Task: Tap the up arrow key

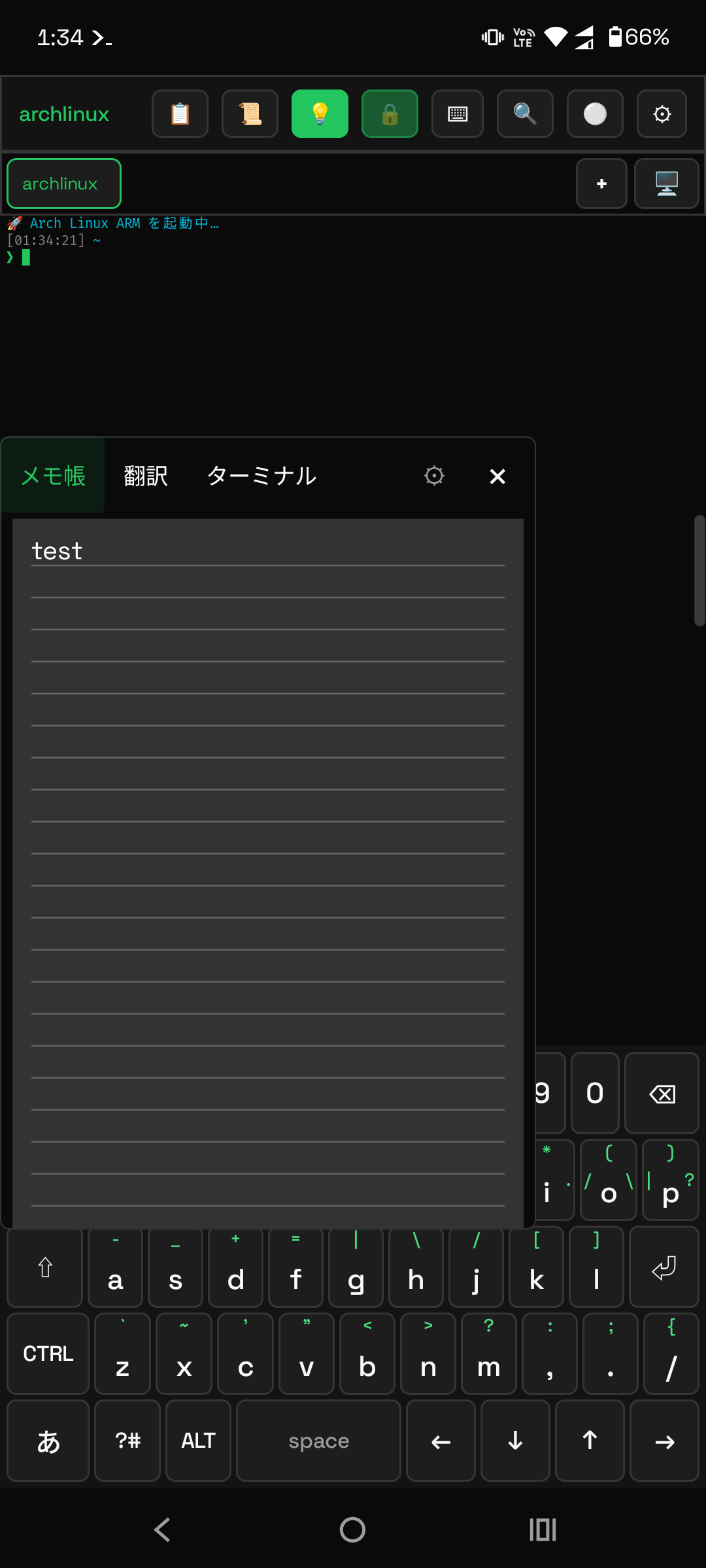Action: 590,1441
